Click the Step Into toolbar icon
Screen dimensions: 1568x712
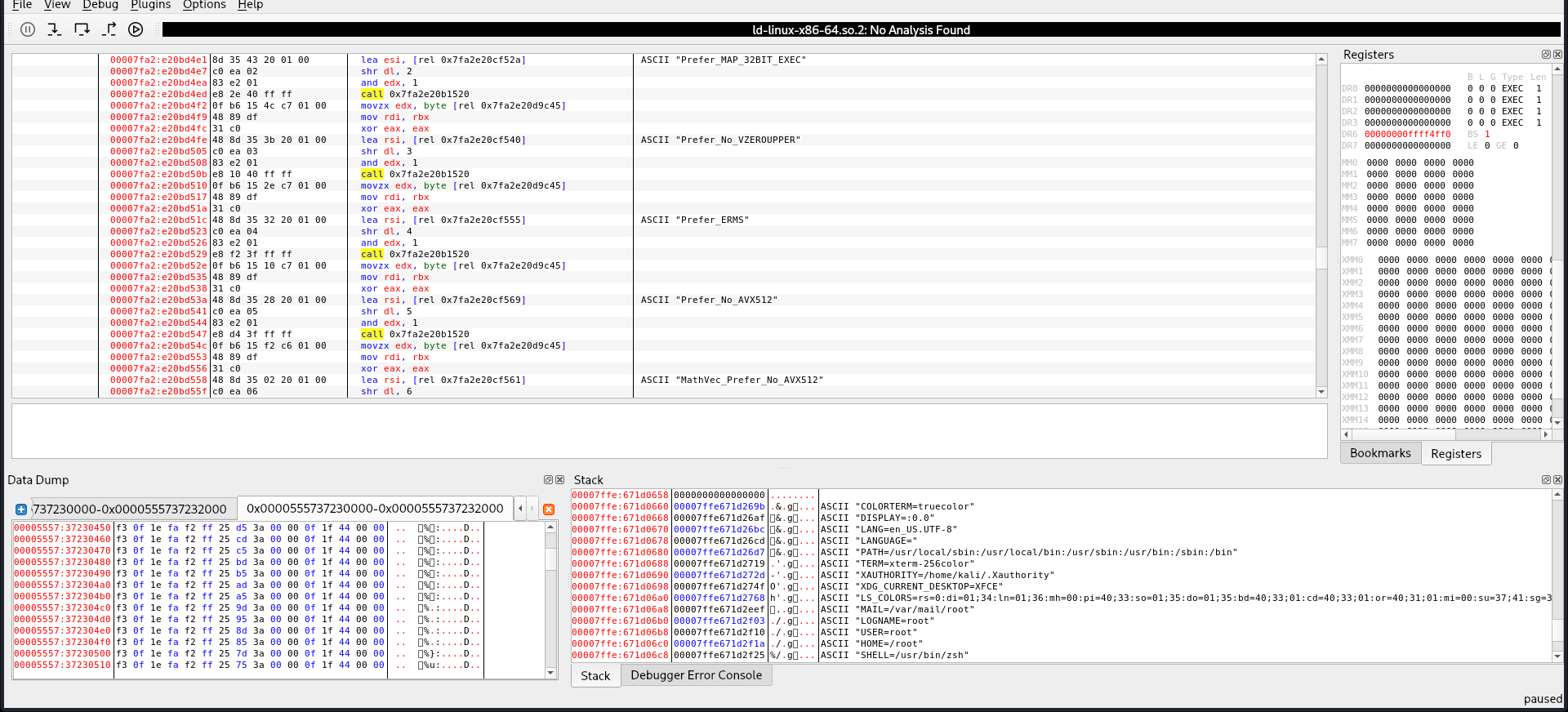pyautogui.click(x=55, y=29)
